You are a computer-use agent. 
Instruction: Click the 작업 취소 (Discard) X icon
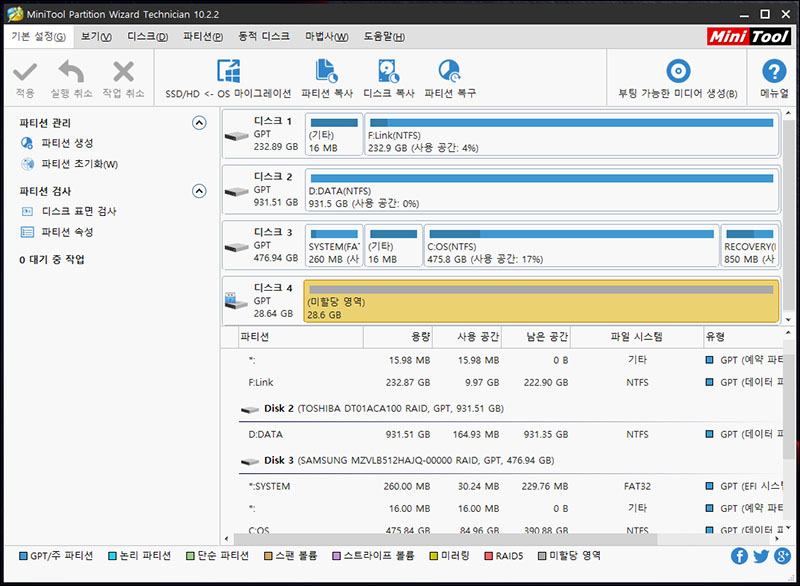pos(123,71)
